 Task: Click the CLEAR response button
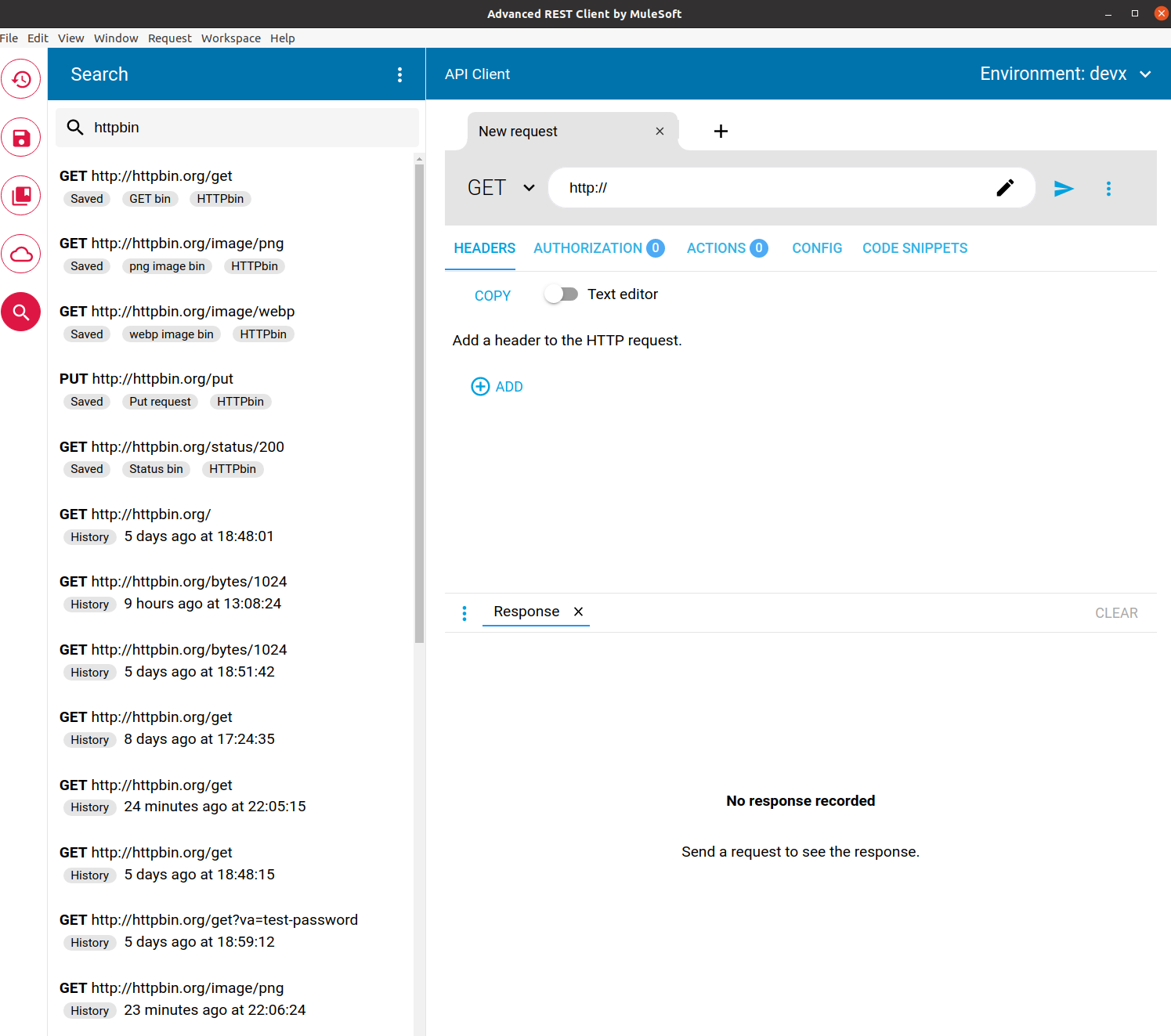coord(1116,613)
